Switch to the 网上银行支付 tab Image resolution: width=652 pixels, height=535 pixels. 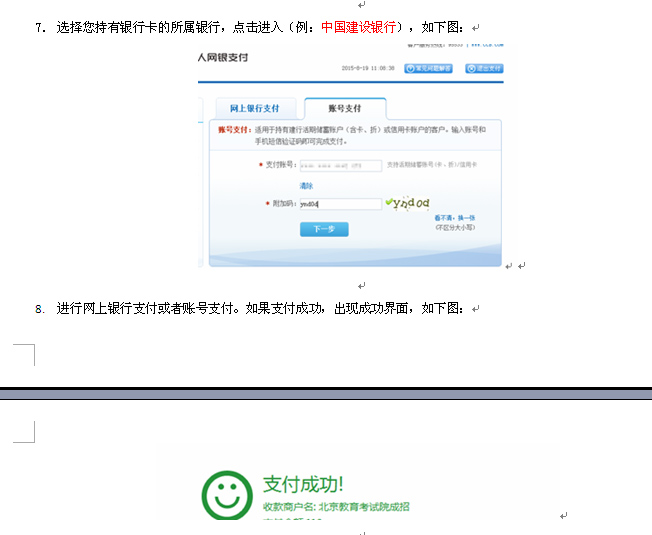click(255, 108)
